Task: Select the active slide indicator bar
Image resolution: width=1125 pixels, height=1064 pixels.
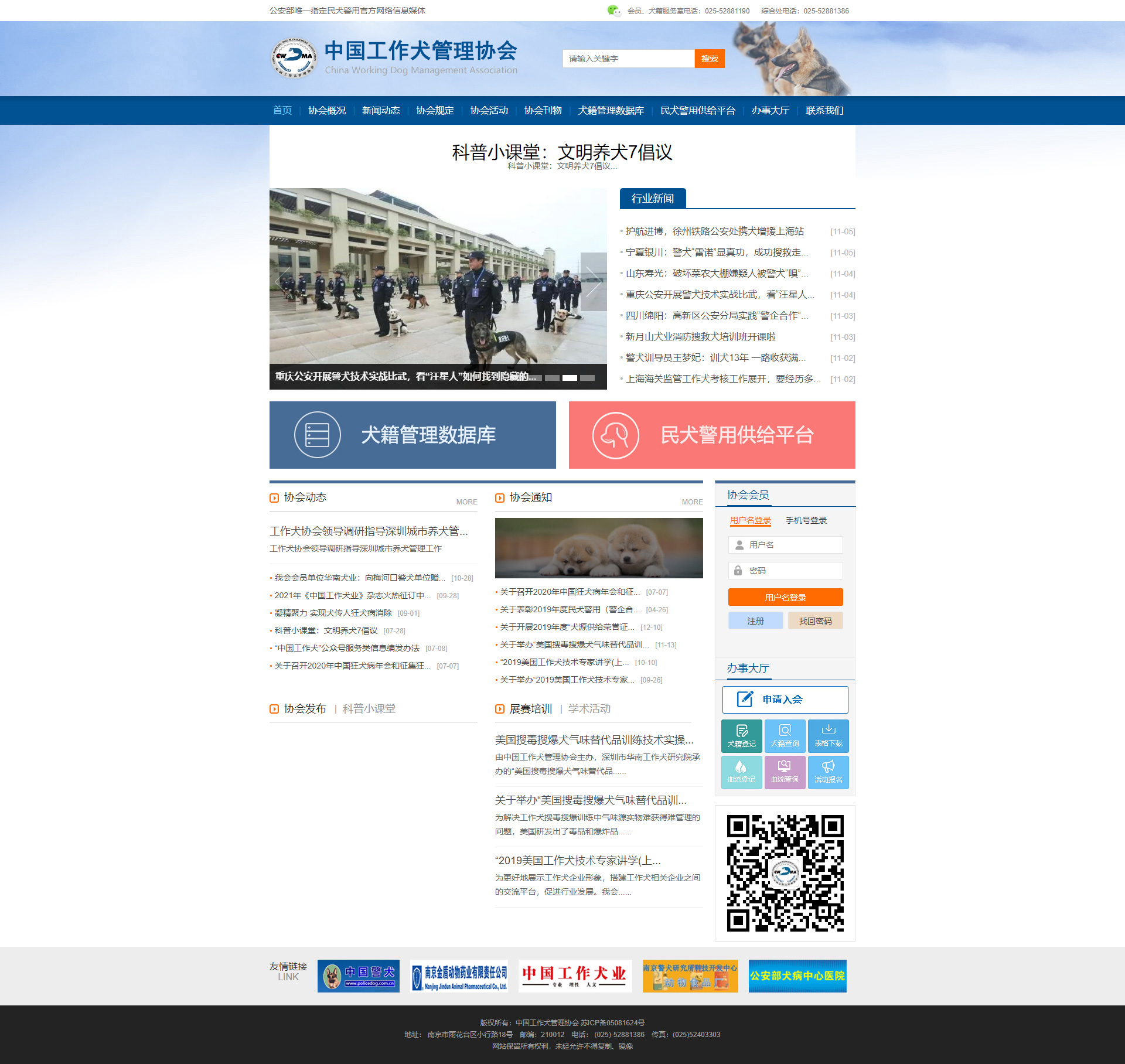Action: [x=570, y=378]
